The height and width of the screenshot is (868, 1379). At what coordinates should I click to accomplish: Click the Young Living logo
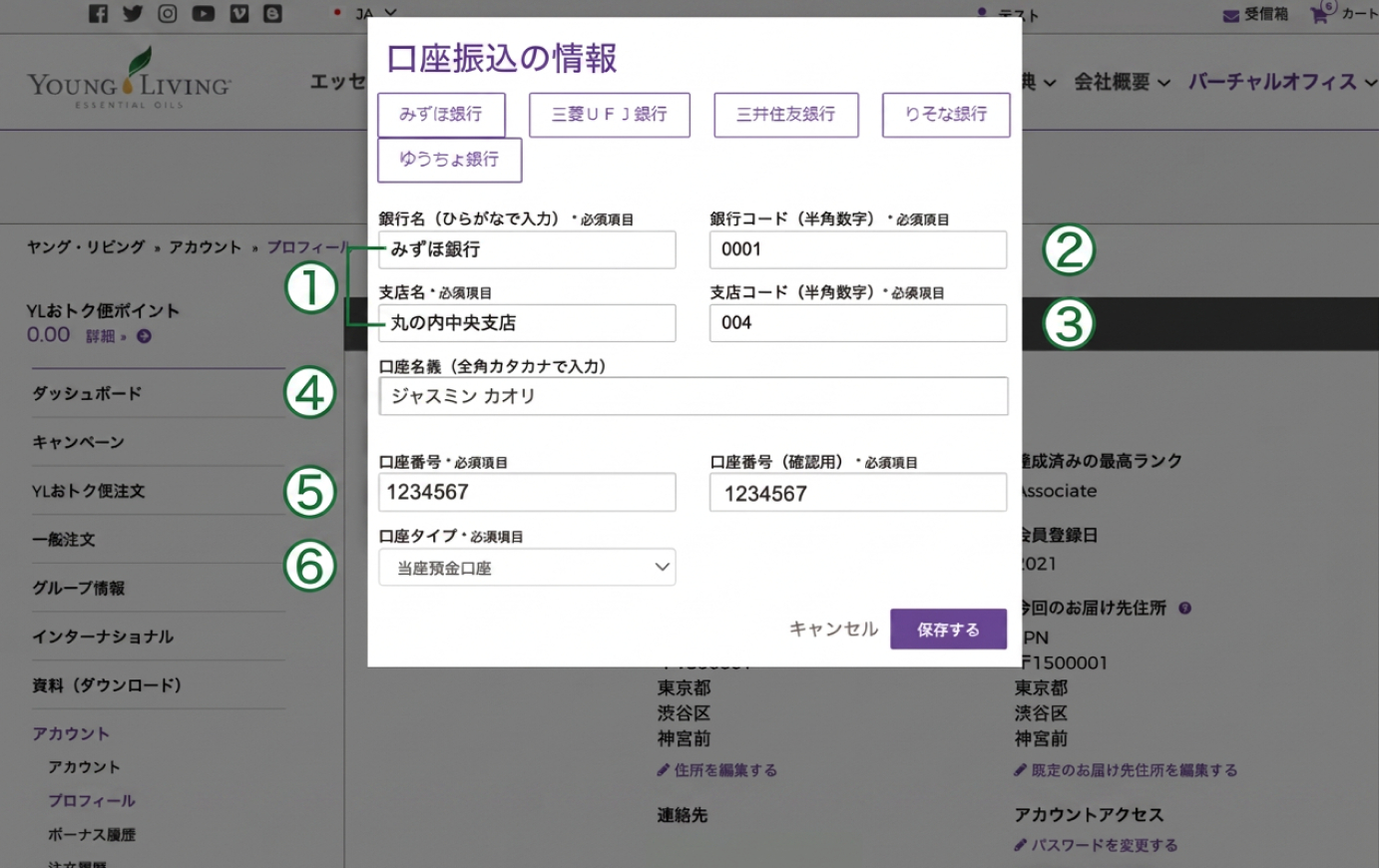[130, 79]
